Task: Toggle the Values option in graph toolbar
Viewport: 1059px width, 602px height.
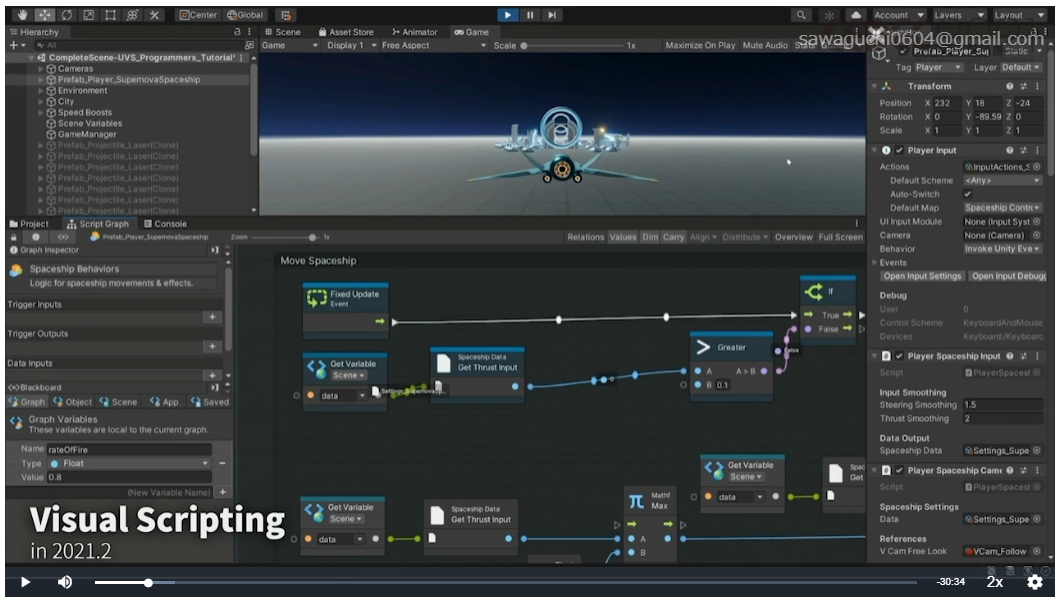Action: coord(623,237)
